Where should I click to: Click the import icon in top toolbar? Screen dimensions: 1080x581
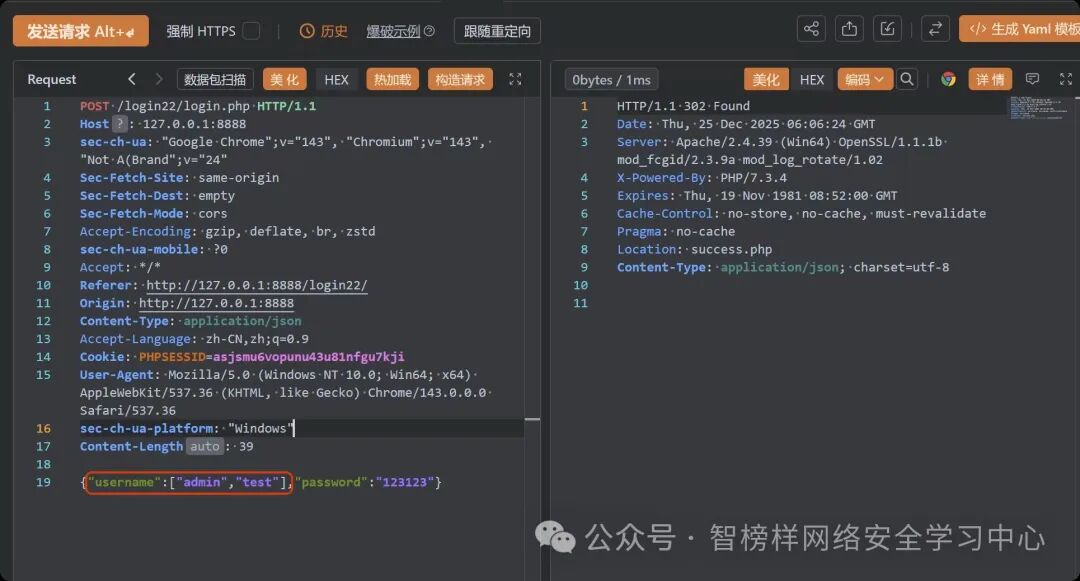point(887,29)
